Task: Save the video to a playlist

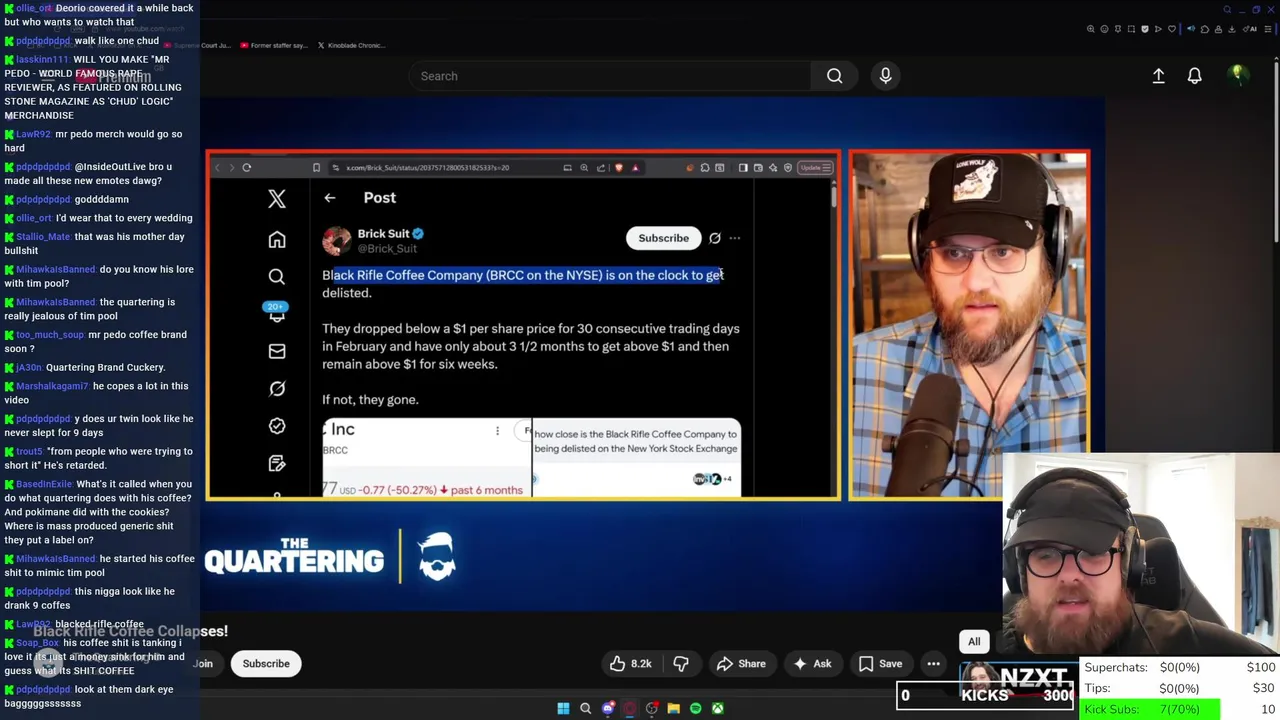Action: pos(880,664)
